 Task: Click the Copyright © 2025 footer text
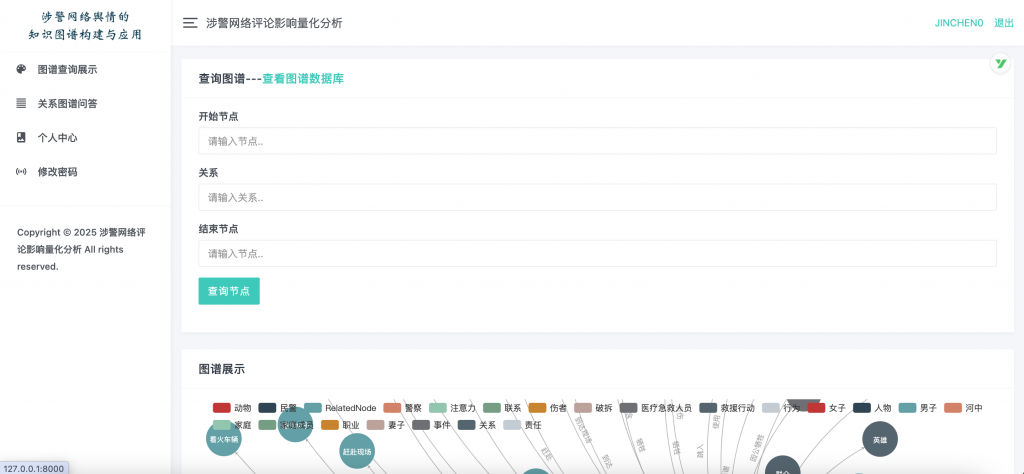[x=81, y=249]
